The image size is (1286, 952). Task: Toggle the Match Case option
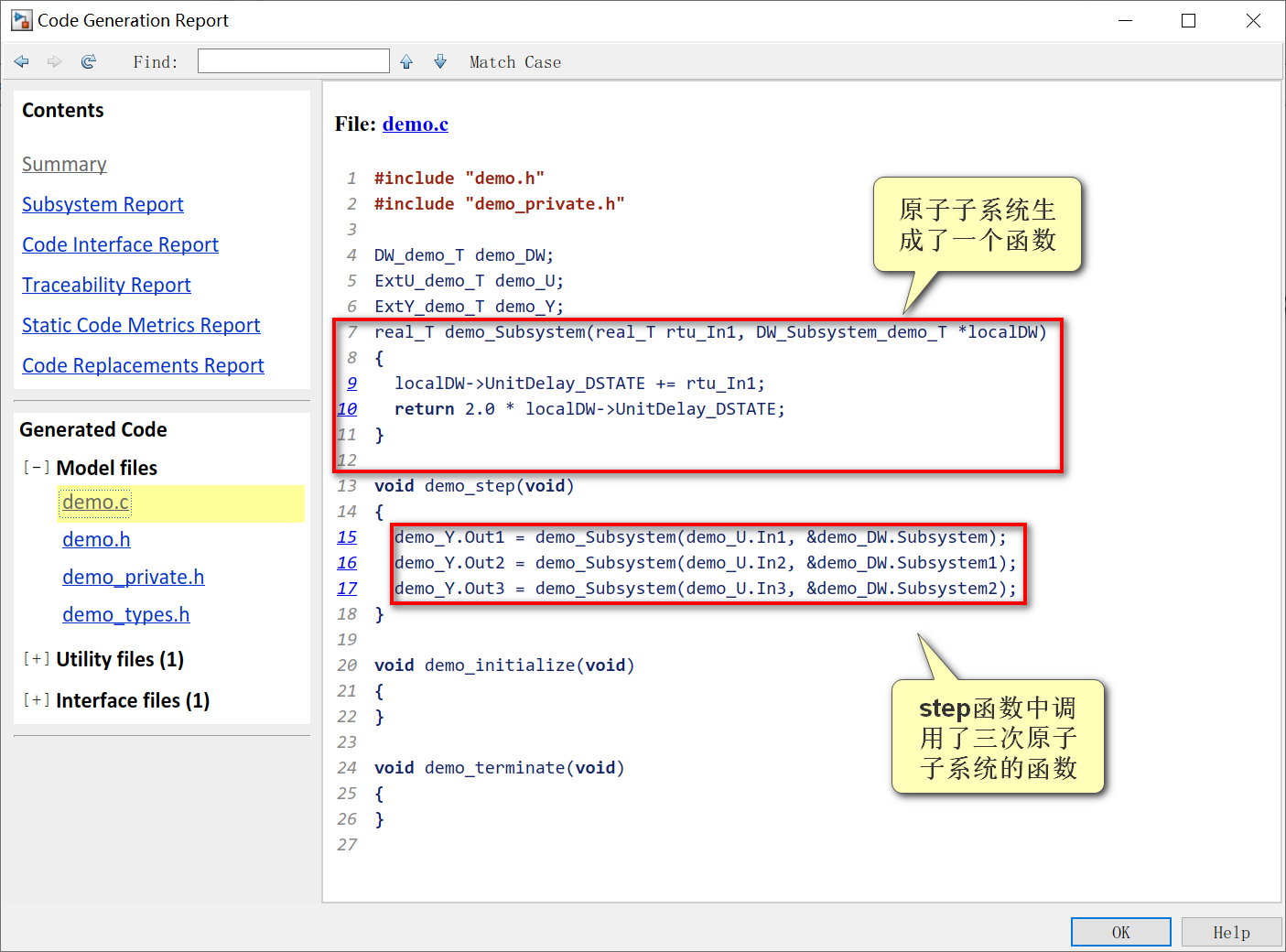515,62
